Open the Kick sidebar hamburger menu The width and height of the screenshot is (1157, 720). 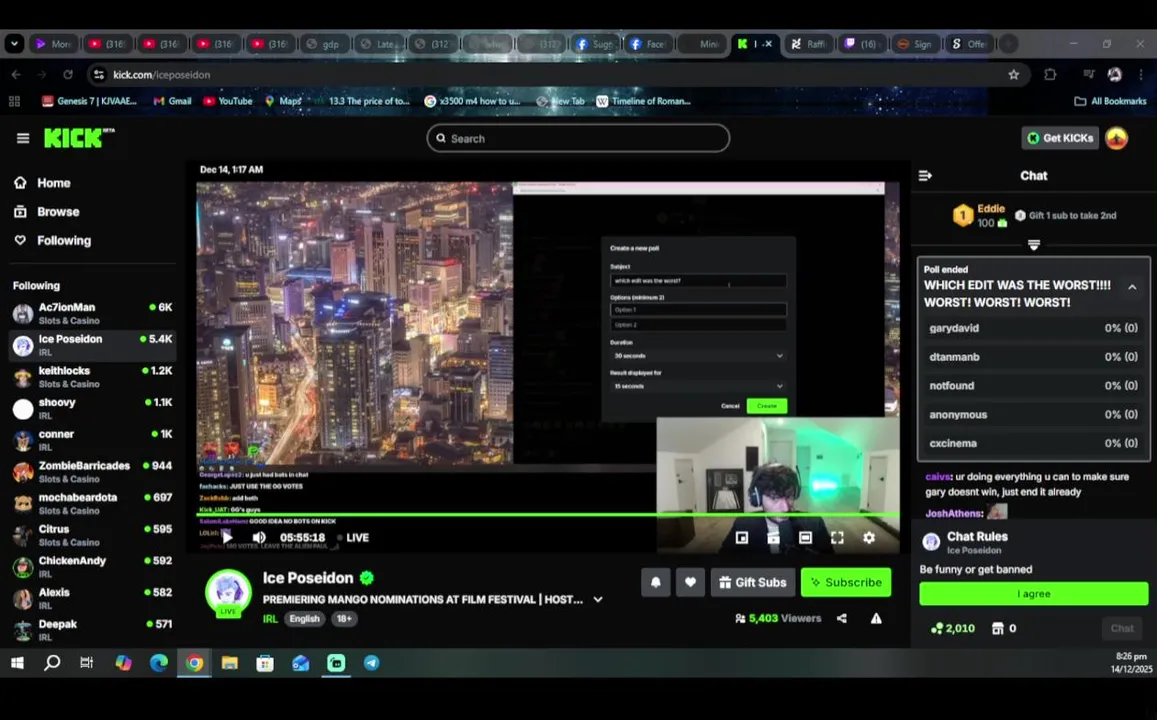coord(23,138)
